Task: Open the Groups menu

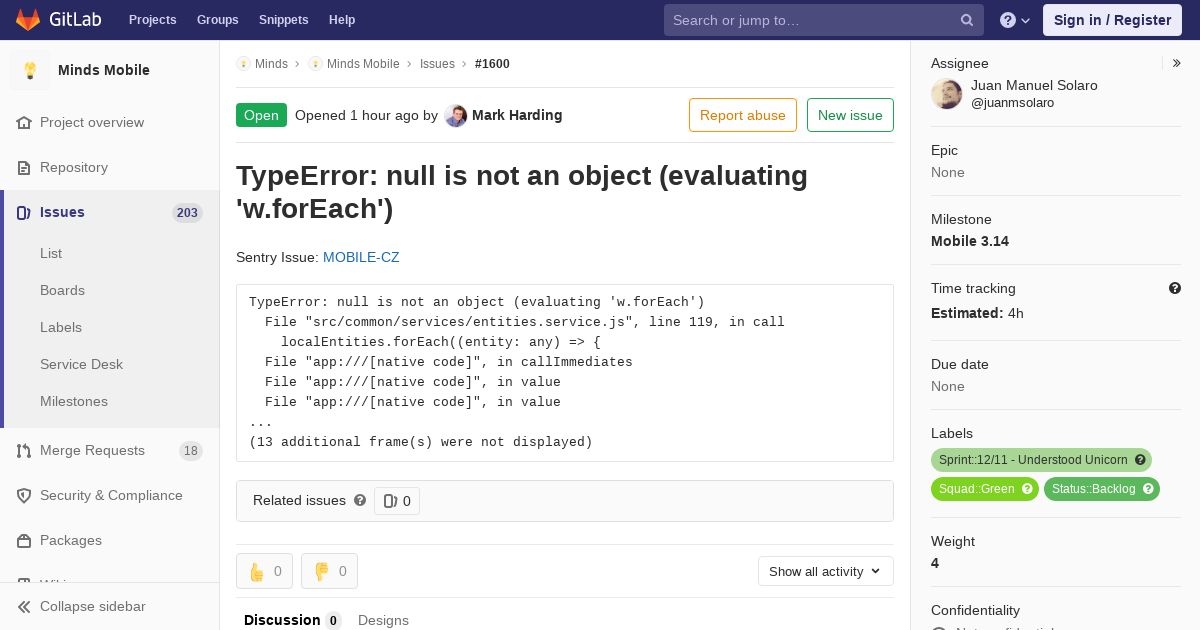Action: tap(217, 20)
